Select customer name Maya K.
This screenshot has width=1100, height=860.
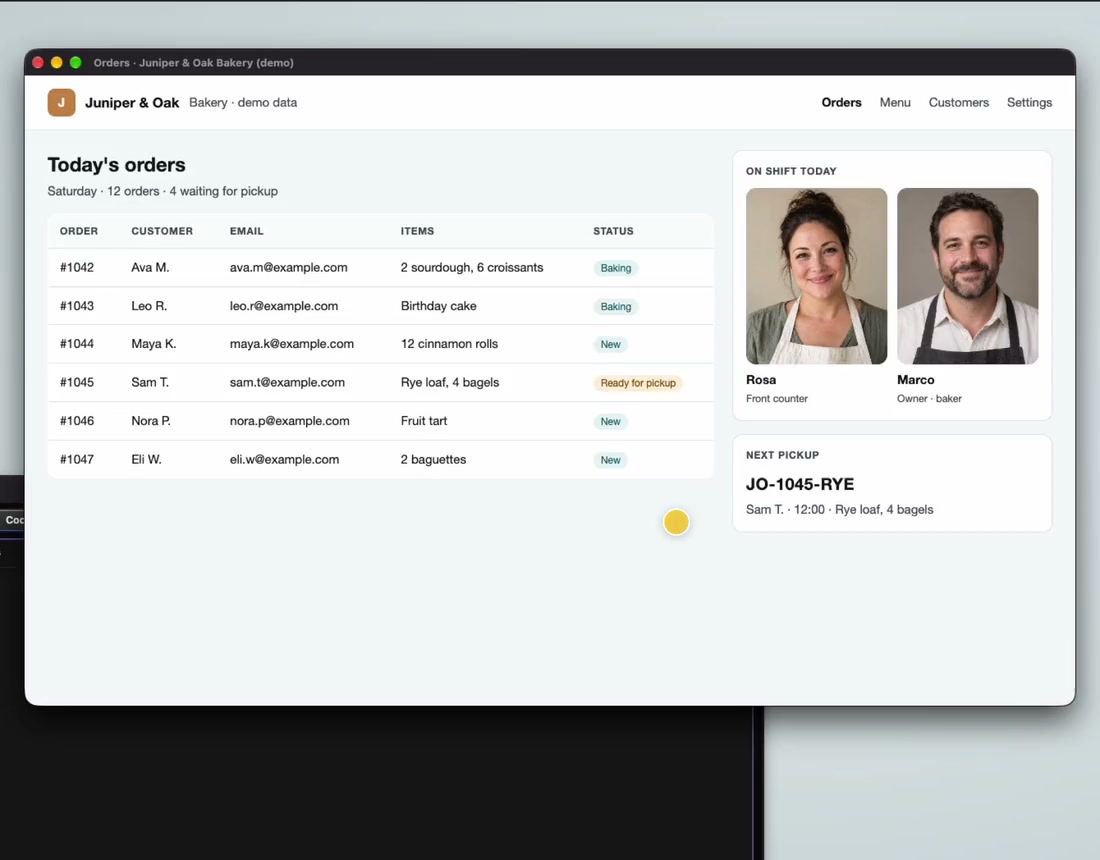coord(154,344)
